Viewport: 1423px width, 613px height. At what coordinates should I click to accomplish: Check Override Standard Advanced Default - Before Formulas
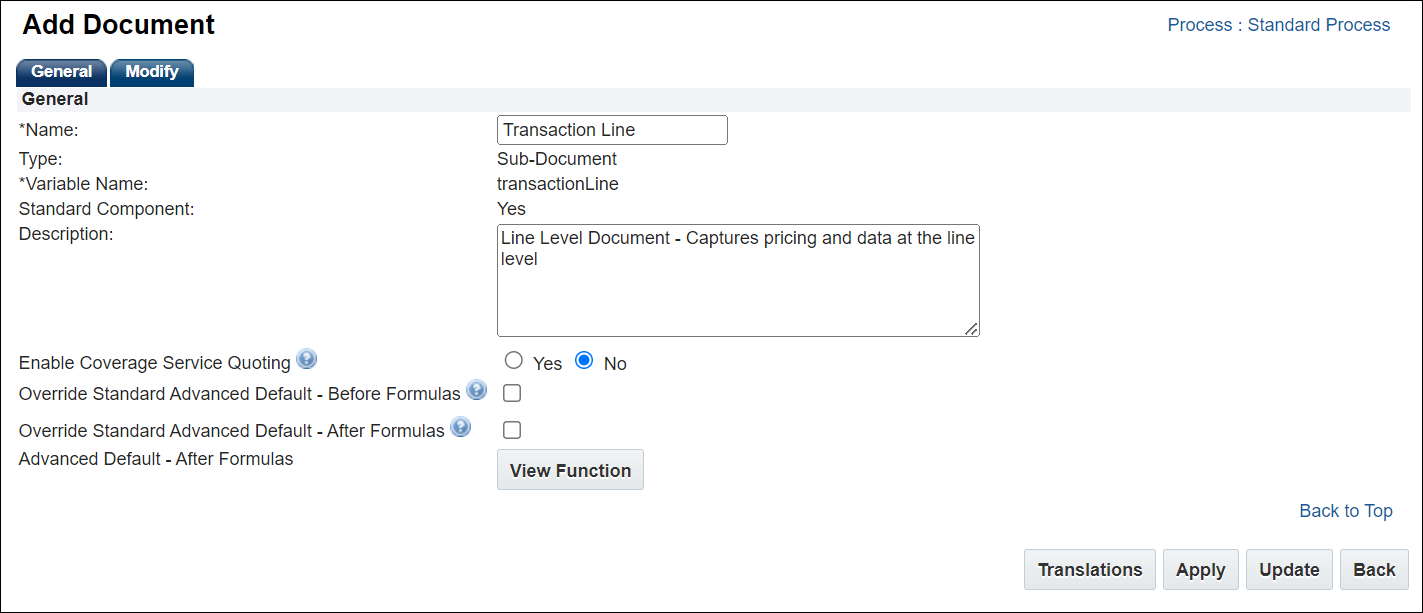click(511, 393)
